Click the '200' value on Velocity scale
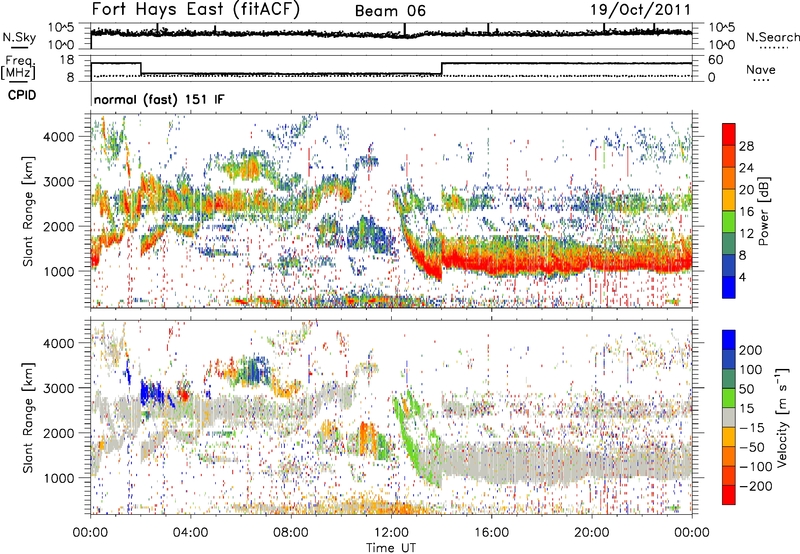 click(x=751, y=350)
